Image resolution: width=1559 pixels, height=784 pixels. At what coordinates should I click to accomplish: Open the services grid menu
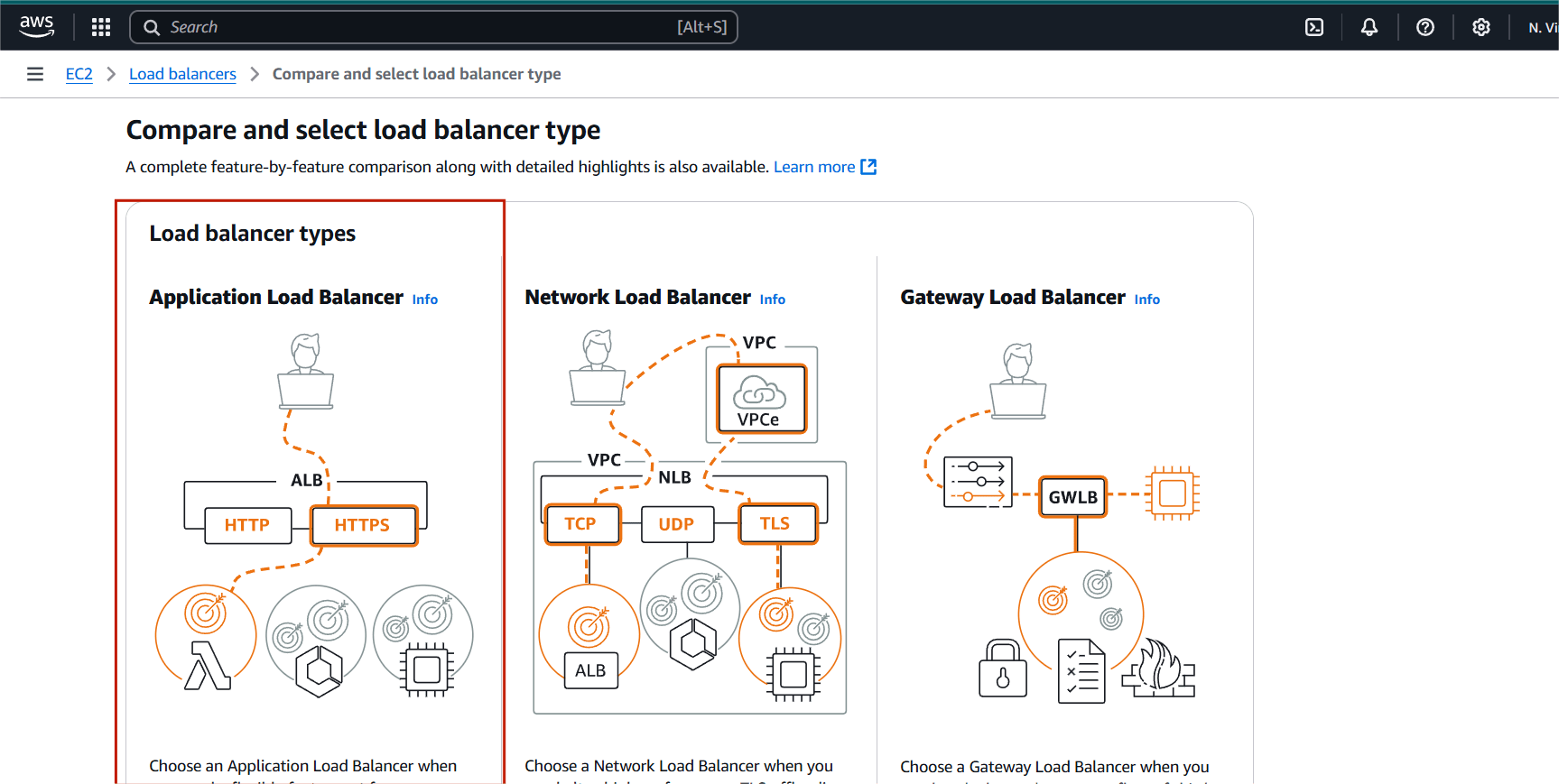point(101,27)
